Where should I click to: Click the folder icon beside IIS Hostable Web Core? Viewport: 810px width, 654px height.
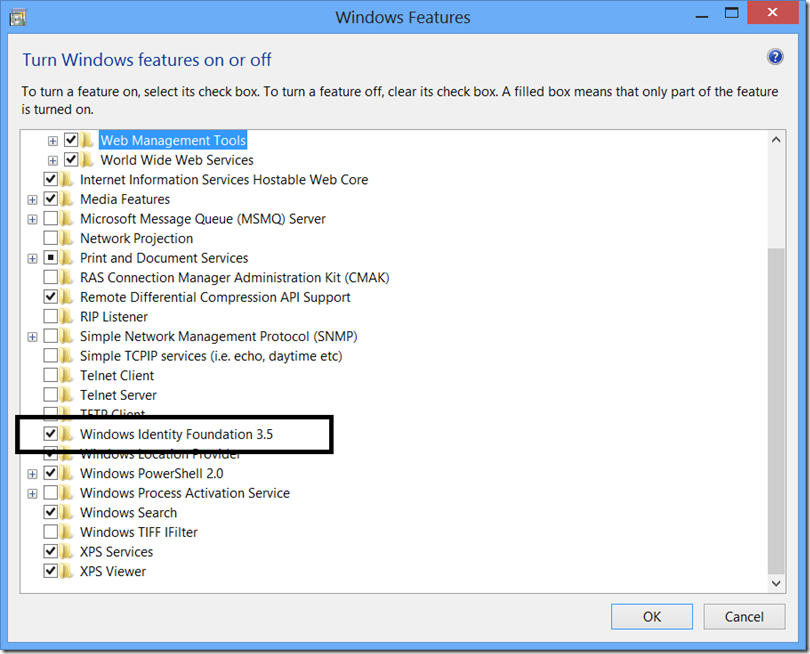[67, 180]
